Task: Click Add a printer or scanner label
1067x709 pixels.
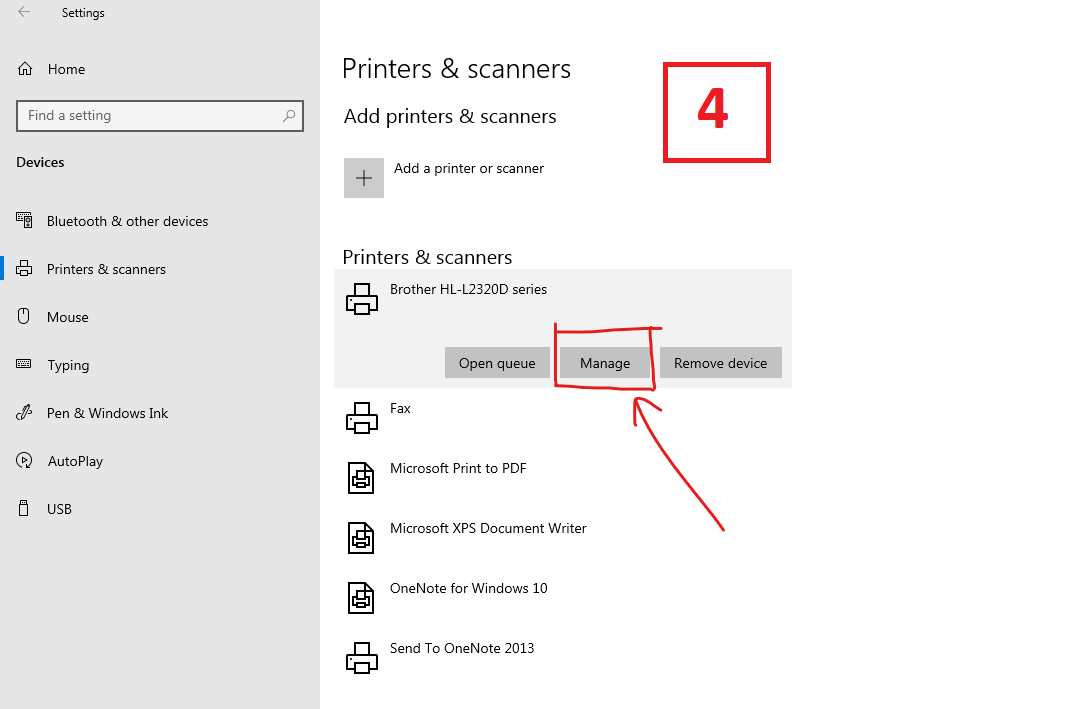Action: pyautogui.click(x=469, y=168)
